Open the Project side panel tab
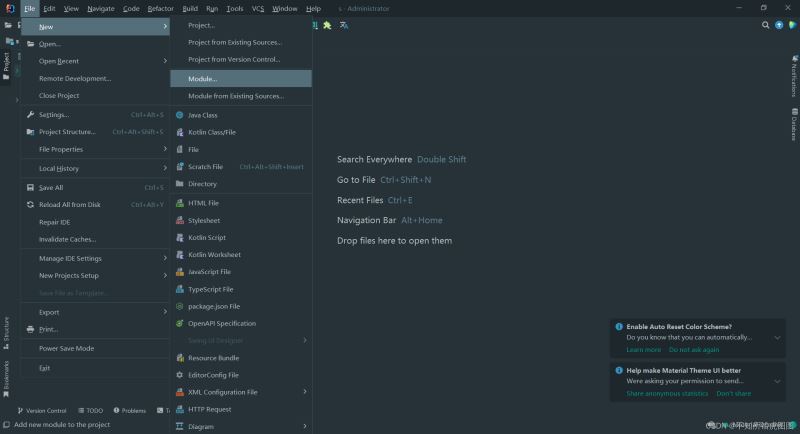 coord(6,66)
